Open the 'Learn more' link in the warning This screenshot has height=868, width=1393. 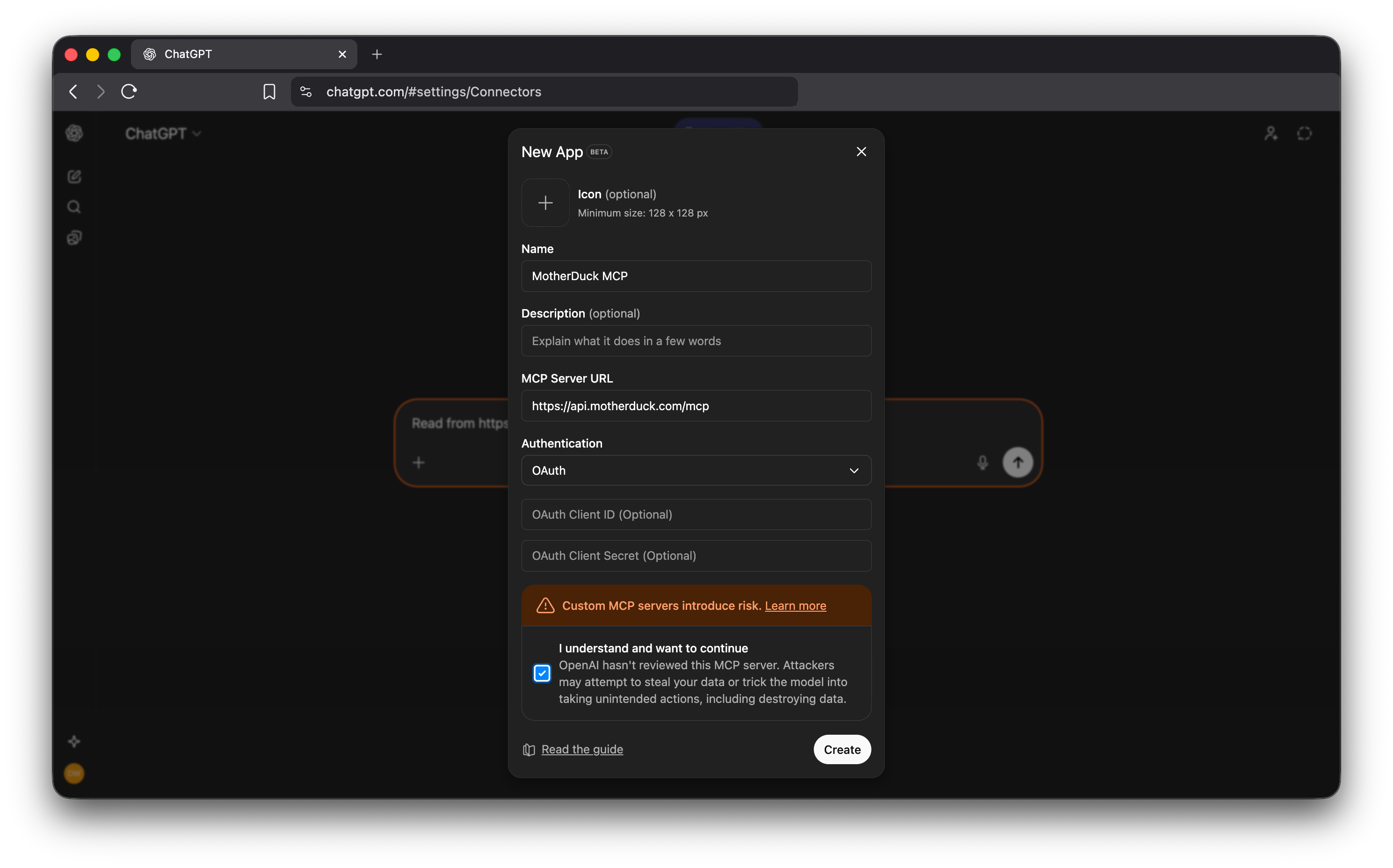click(x=795, y=605)
